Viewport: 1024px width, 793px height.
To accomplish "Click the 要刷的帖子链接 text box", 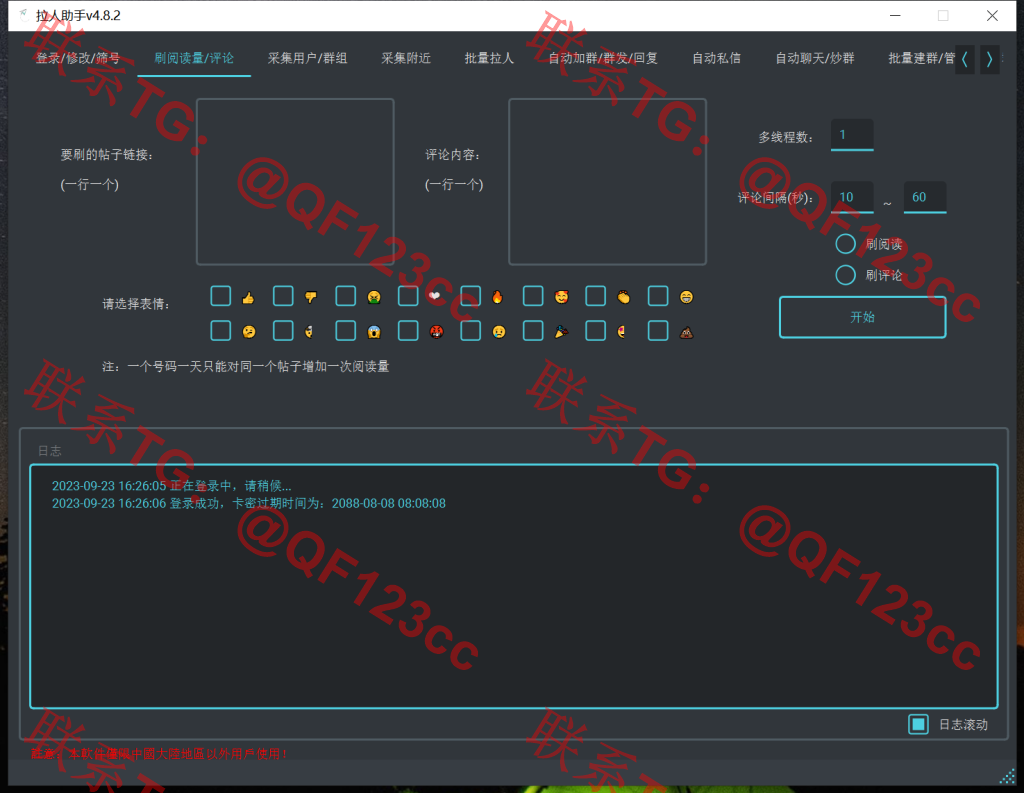I will click(295, 182).
